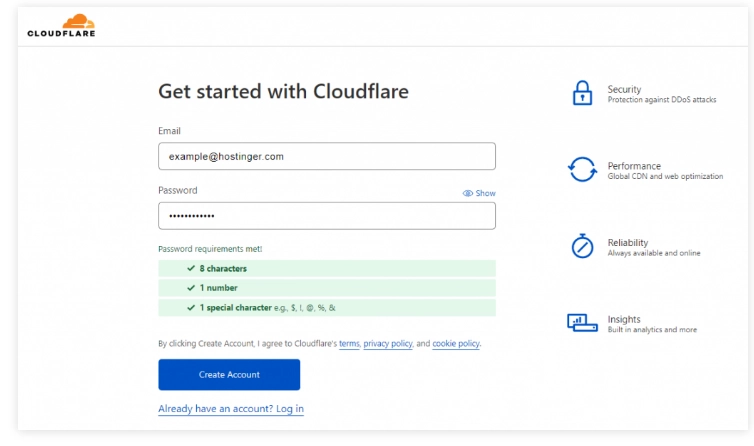Focus the Password input field

pyautogui.click(x=327, y=216)
